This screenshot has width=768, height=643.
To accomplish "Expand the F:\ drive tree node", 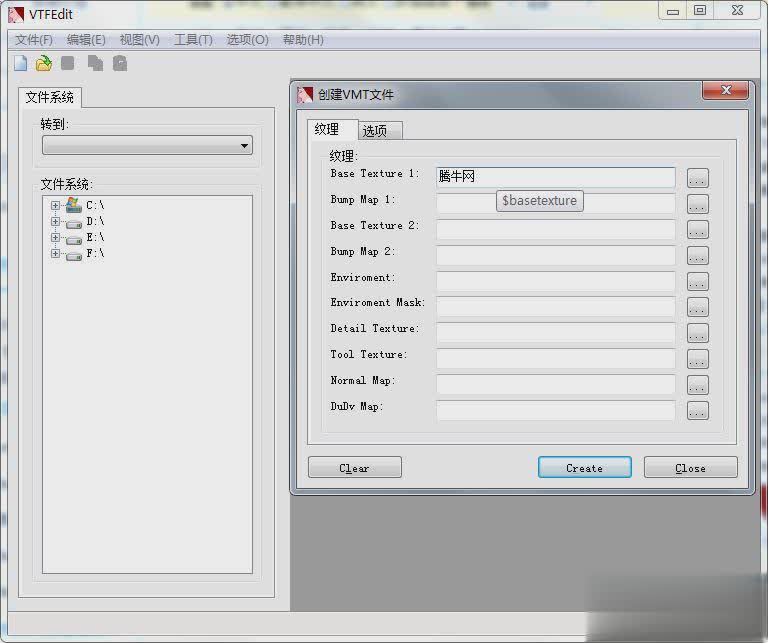I will (x=55, y=254).
